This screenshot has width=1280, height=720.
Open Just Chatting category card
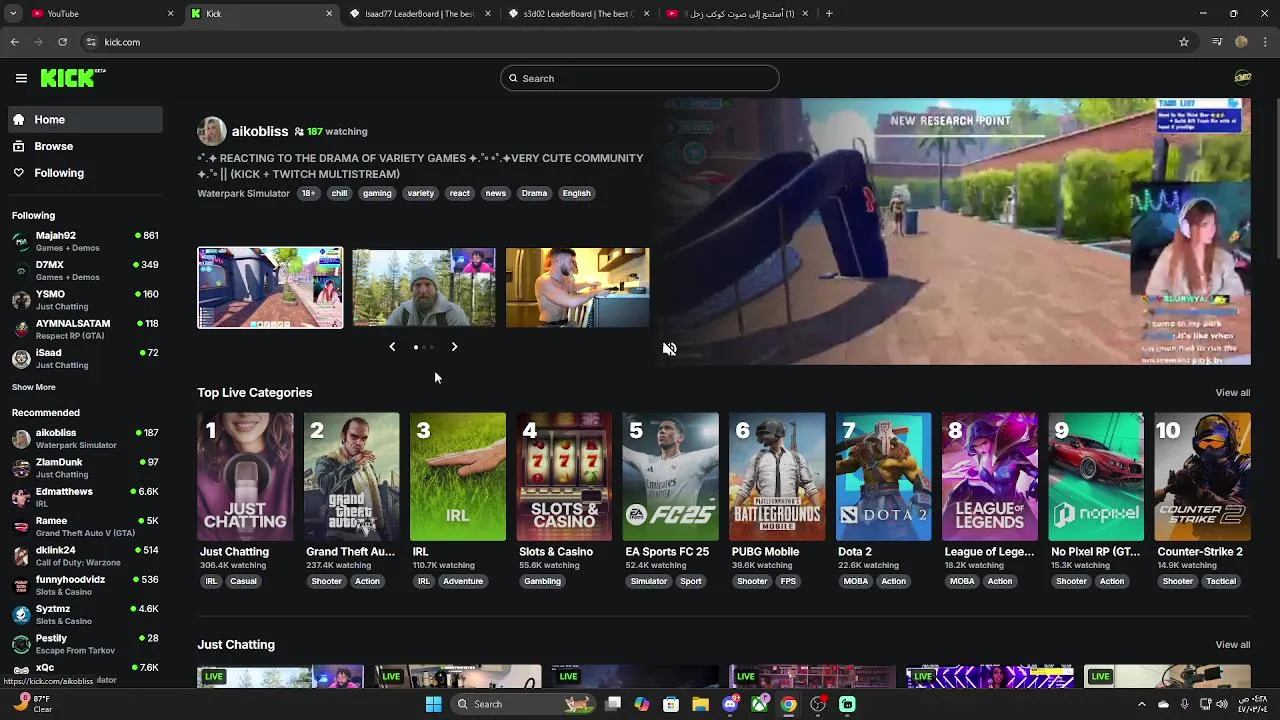[x=245, y=477]
